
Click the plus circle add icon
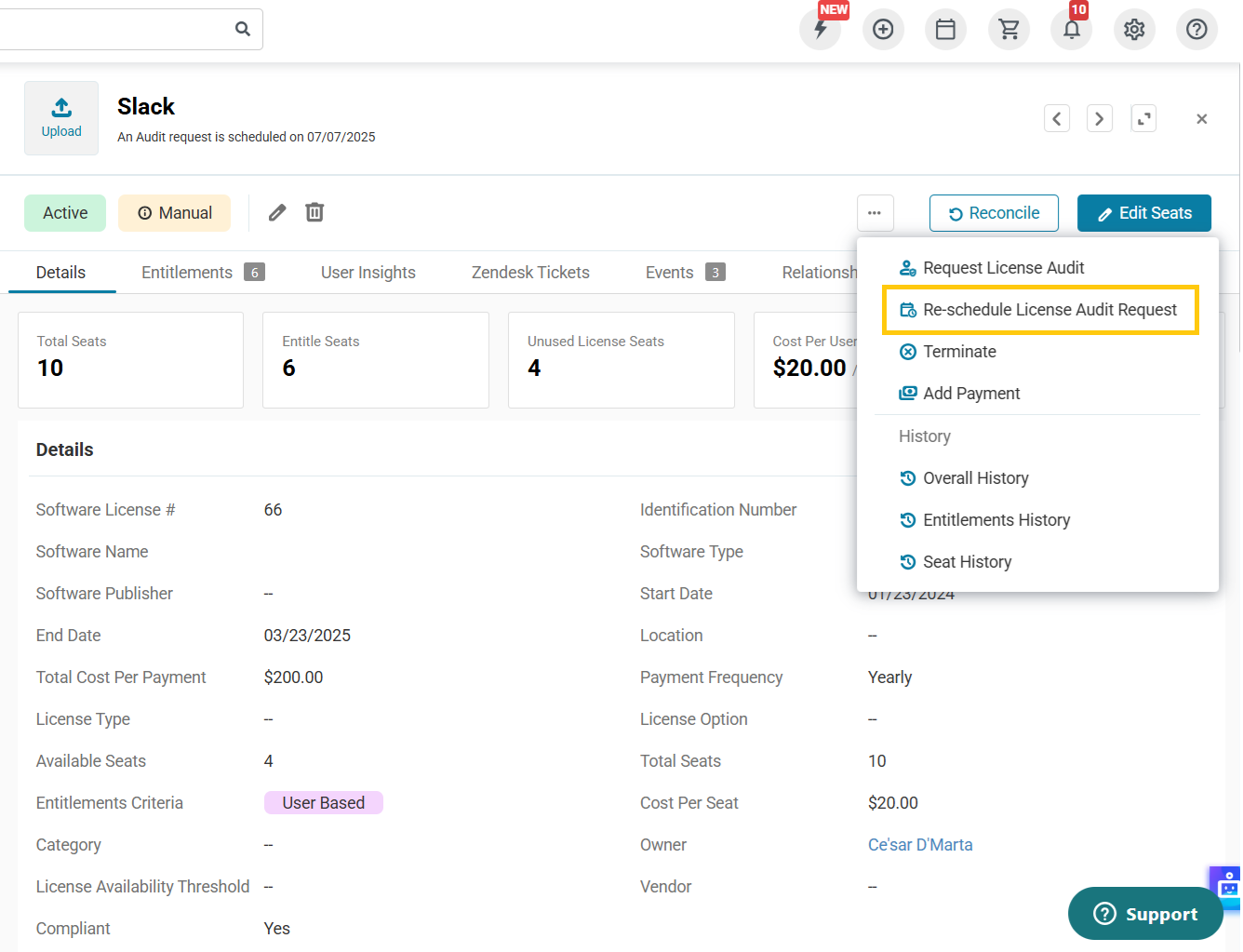pyautogui.click(x=883, y=29)
